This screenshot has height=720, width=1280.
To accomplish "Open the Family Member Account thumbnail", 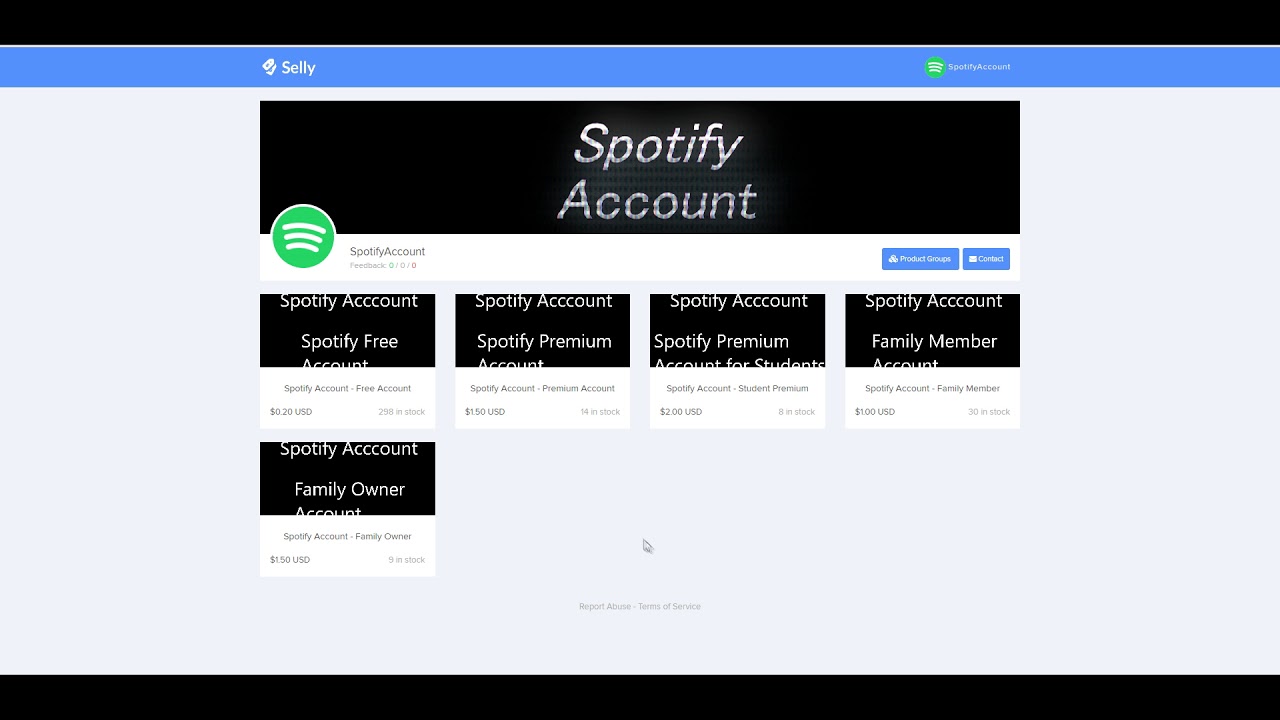I will [x=932, y=331].
